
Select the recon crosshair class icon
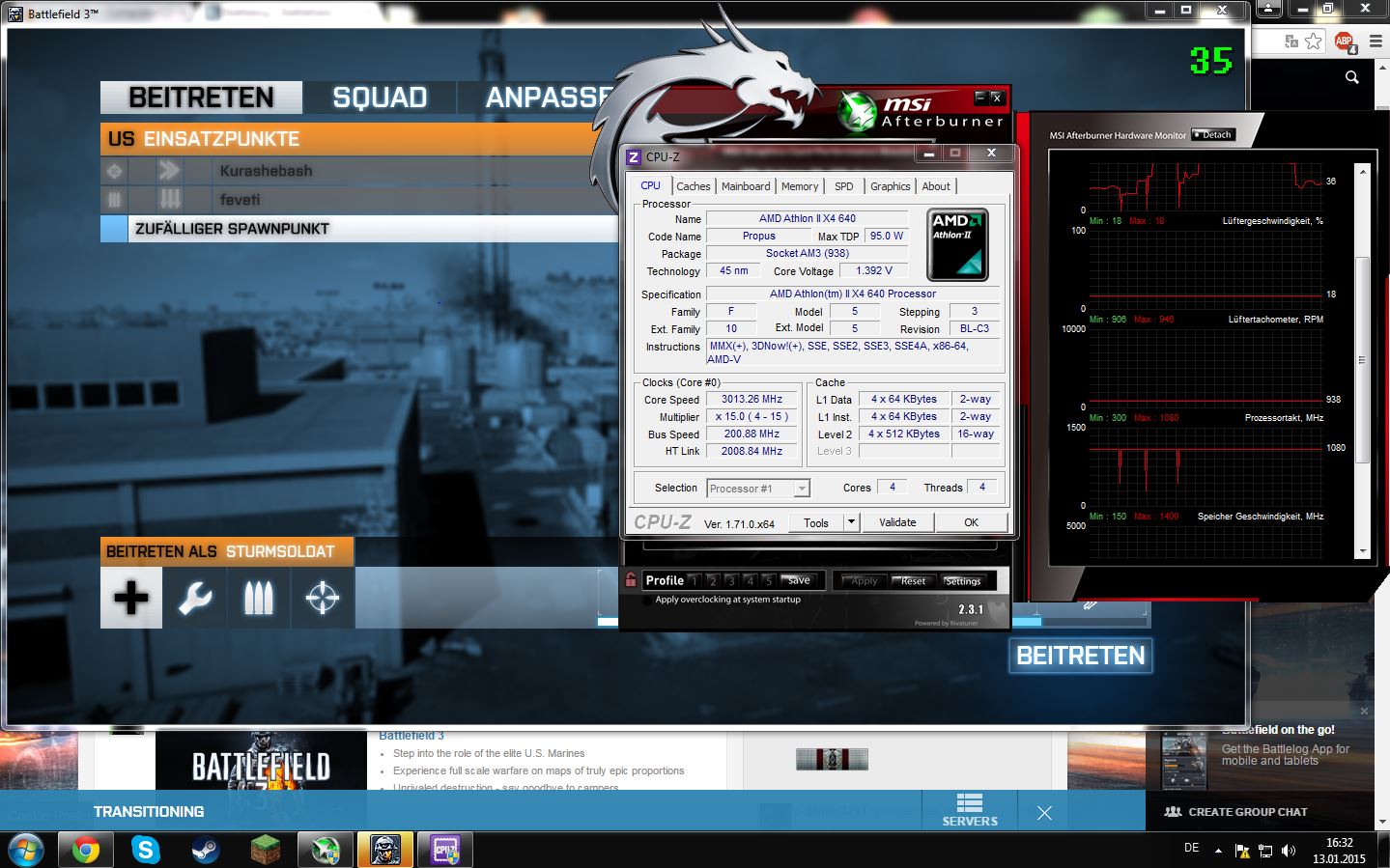point(322,598)
